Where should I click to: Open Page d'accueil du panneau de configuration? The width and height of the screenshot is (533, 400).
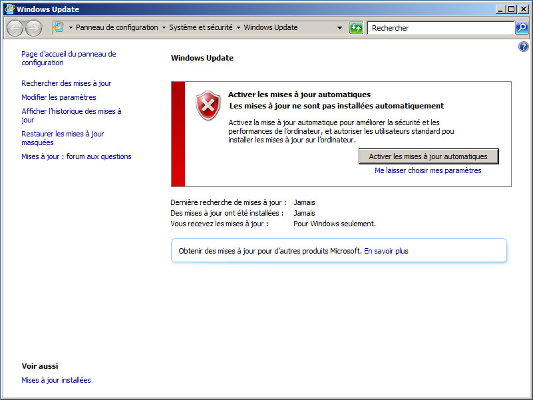pos(69,58)
